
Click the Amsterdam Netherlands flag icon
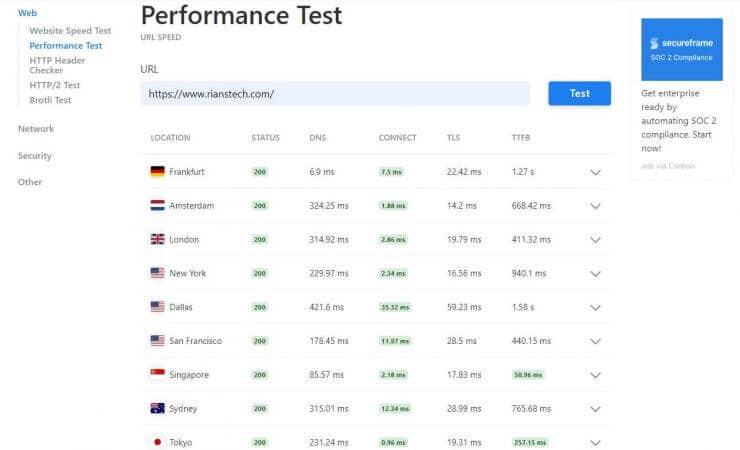(157, 205)
